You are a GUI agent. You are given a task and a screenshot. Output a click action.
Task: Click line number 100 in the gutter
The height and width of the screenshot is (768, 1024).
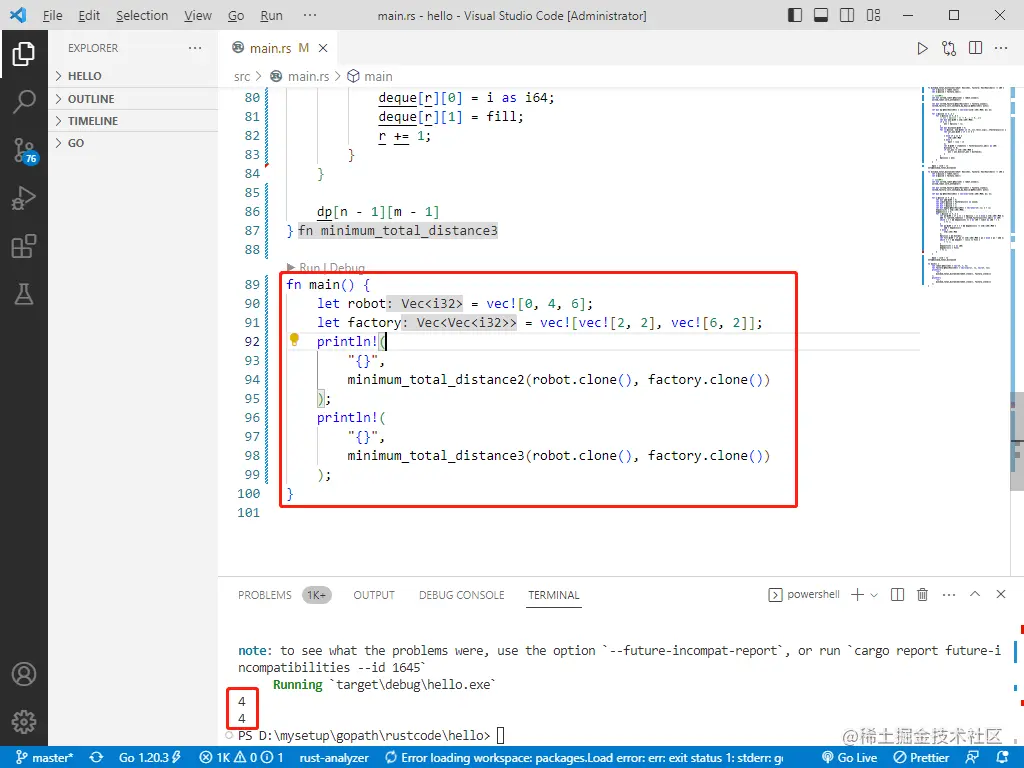pyautogui.click(x=248, y=494)
